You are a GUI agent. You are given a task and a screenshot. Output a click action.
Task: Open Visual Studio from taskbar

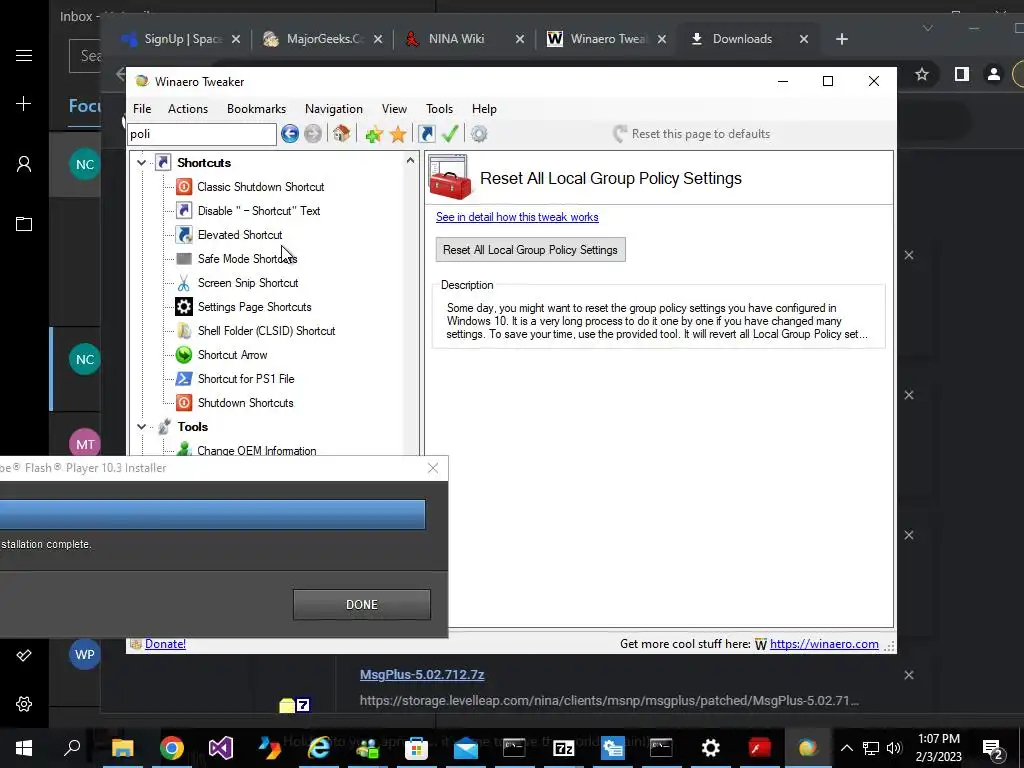point(221,748)
